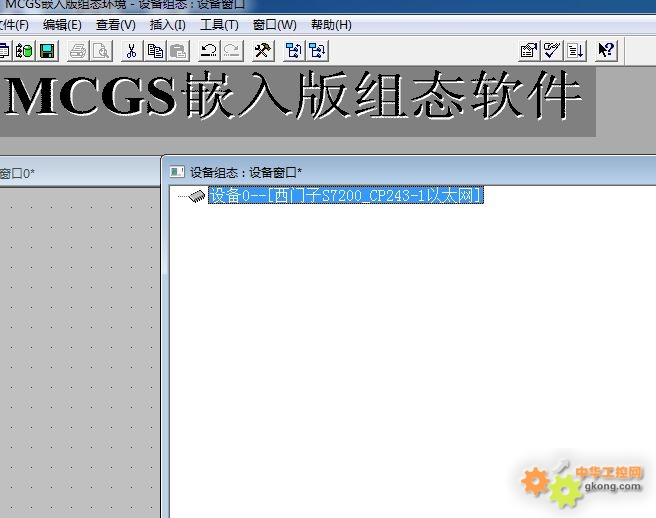Copy with the double-page icon
Image resolution: width=656 pixels, height=518 pixels.
155,51
